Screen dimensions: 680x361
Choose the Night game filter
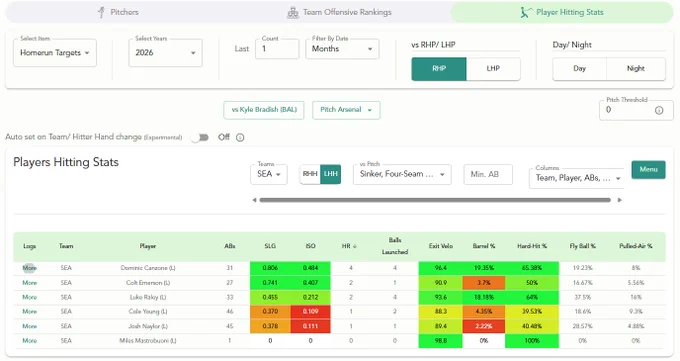coord(636,69)
